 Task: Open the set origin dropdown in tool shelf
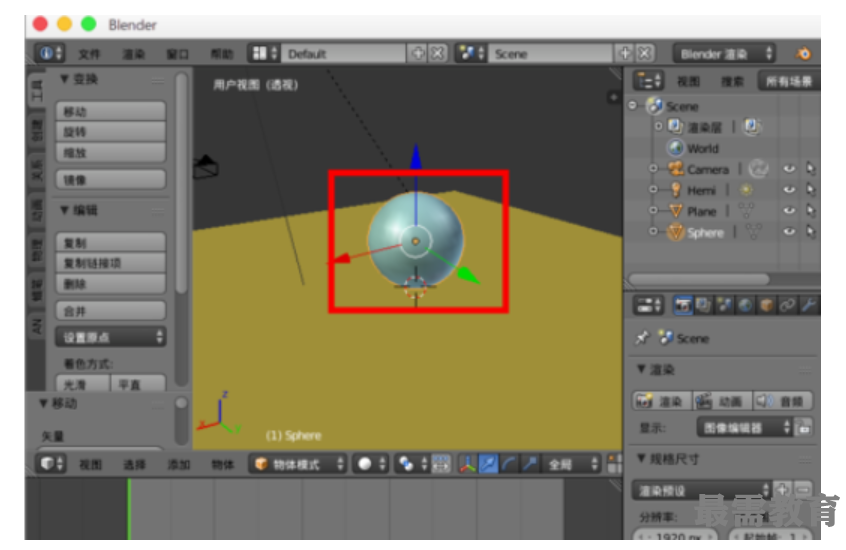(110, 337)
